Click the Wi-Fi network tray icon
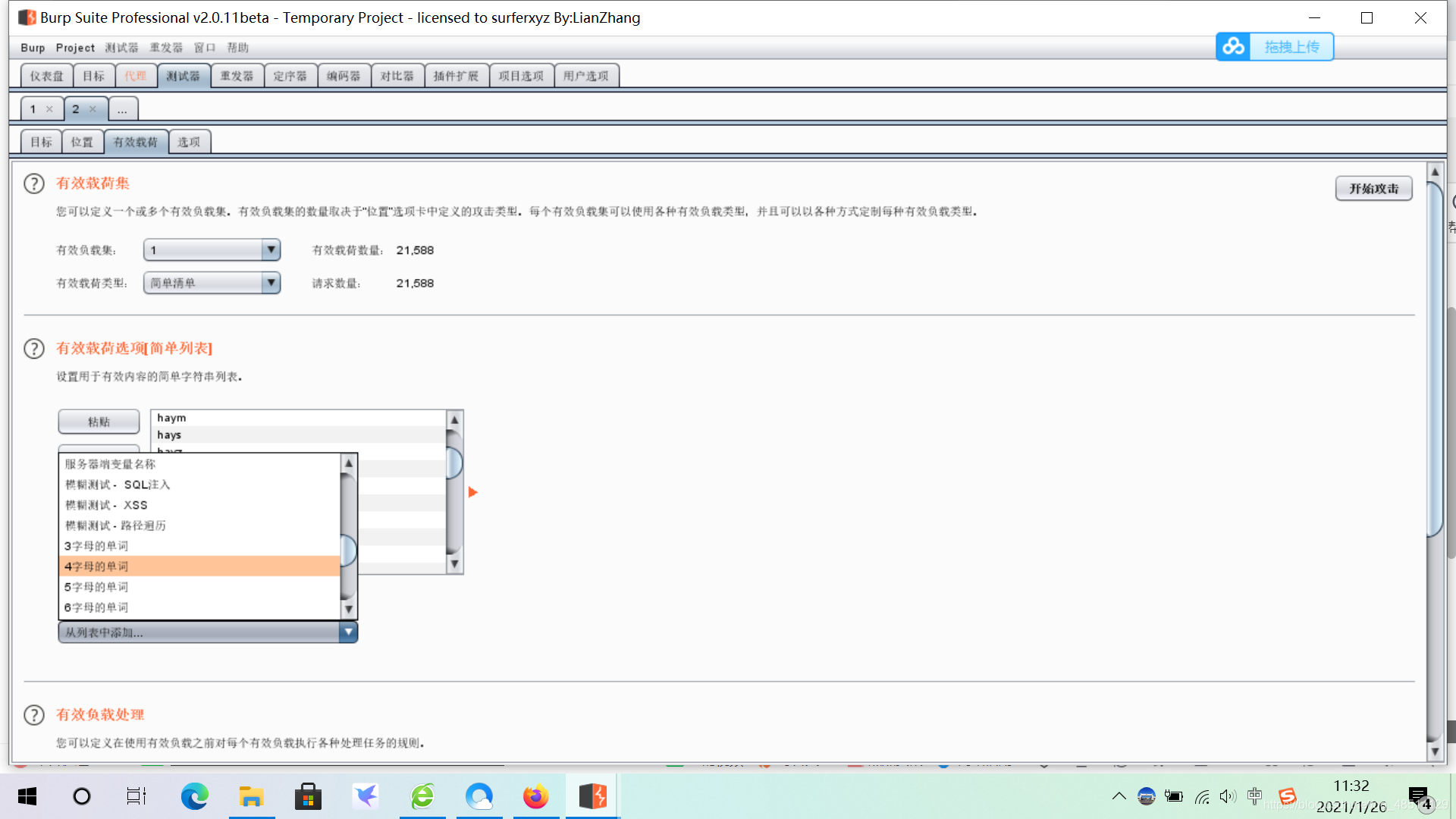The height and width of the screenshot is (819, 1456). click(x=1202, y=796)
